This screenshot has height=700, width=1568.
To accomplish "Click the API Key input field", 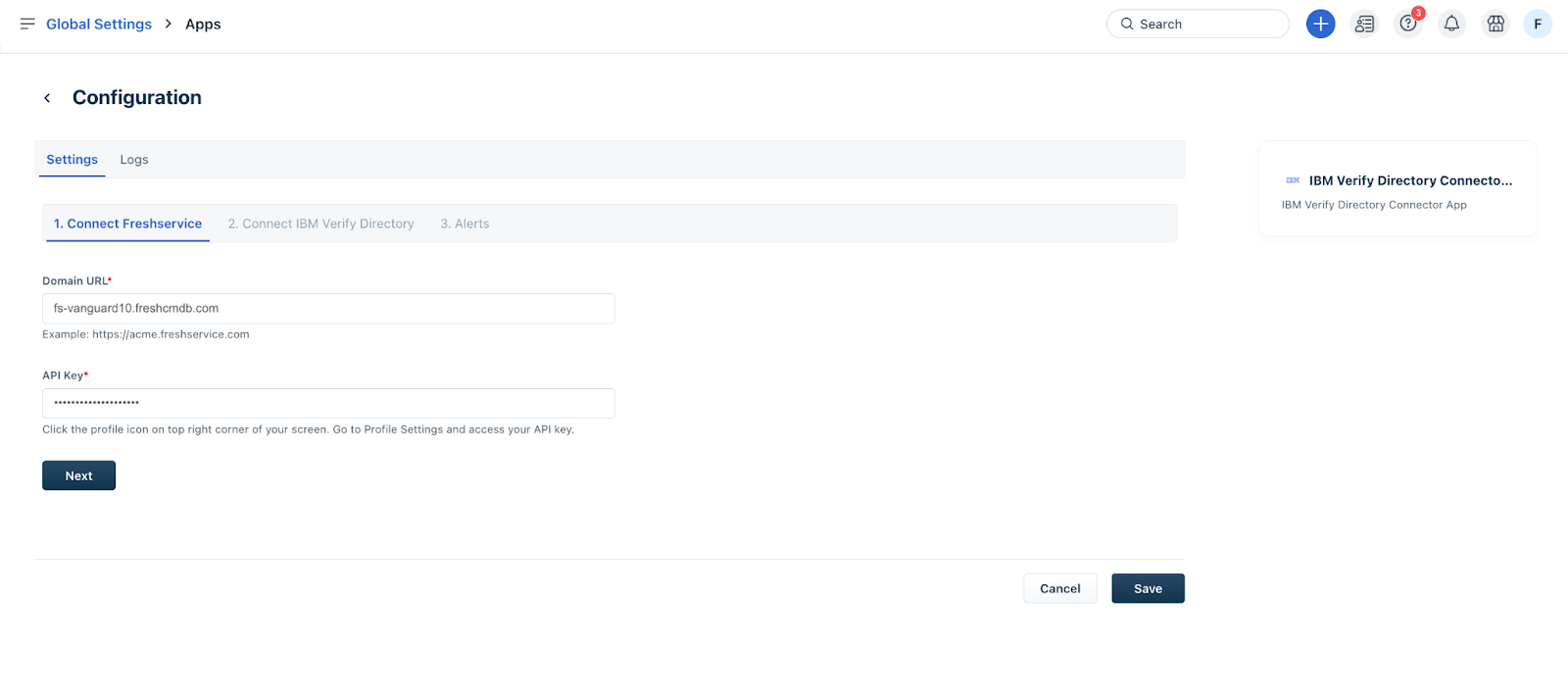I will pos(328,403).
